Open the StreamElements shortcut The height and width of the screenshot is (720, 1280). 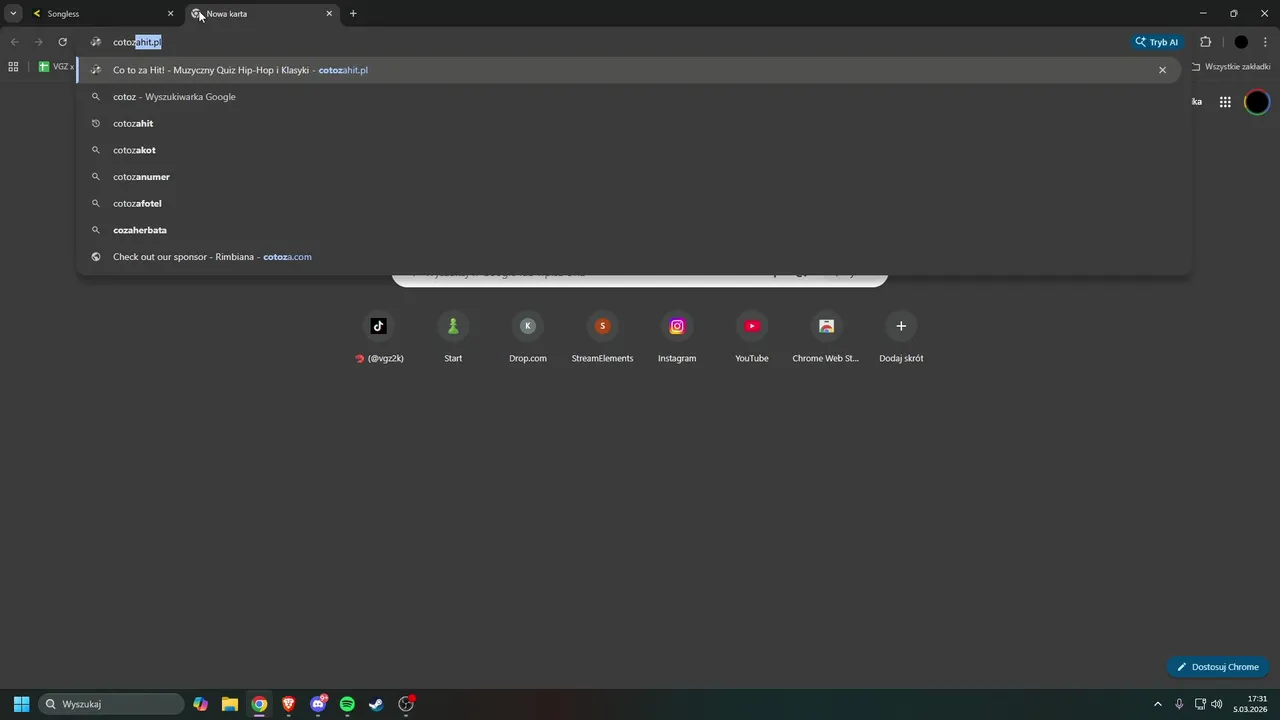click(x=602, y=335)
